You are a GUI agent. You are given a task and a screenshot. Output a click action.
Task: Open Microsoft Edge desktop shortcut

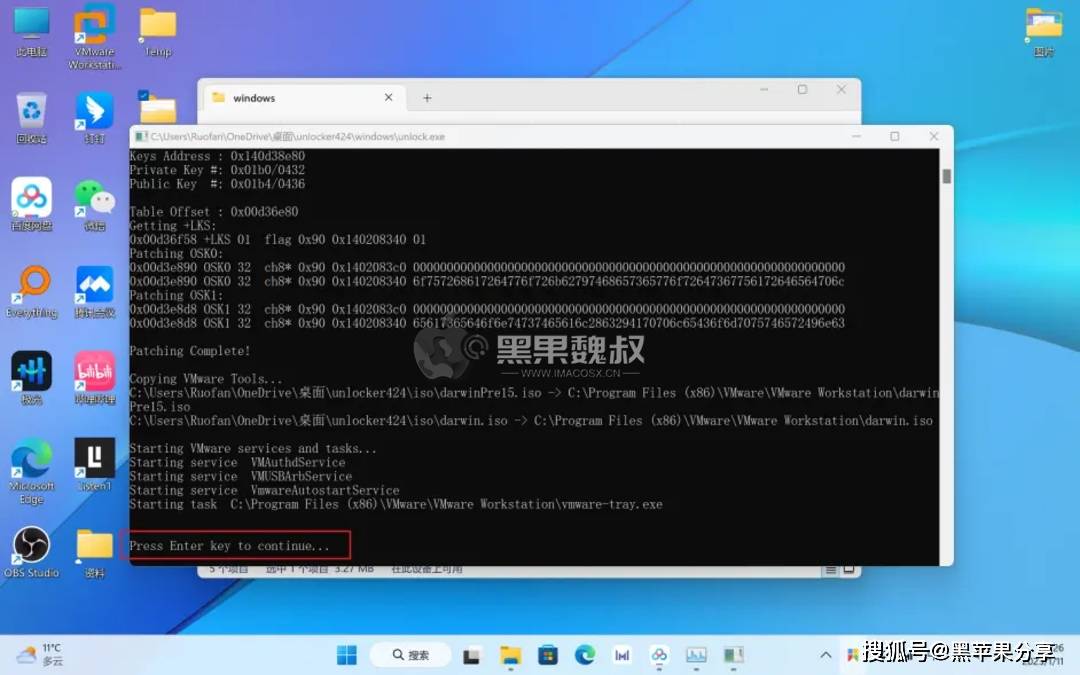tap(32, 472)
